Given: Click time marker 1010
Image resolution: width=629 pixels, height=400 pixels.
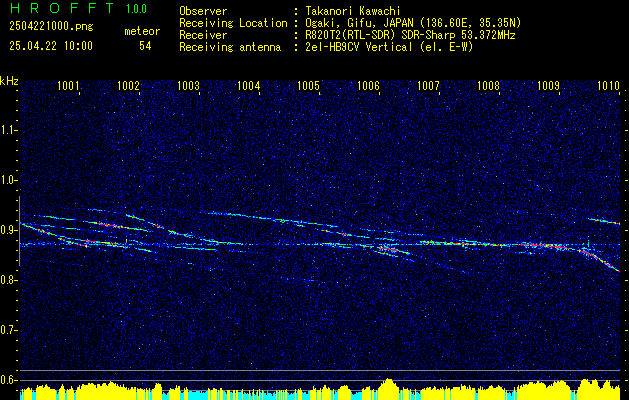Looking at the screenshot, I should pos(608,85).
